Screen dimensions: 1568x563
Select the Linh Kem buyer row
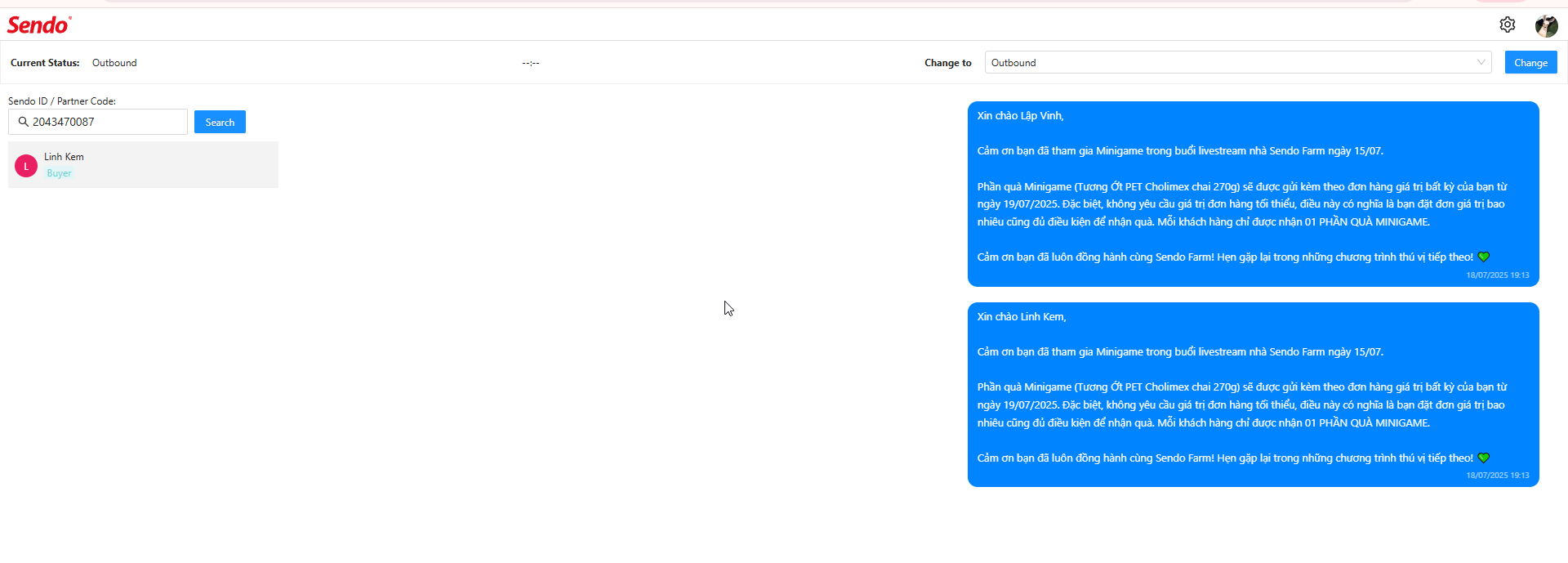(143, 165)
